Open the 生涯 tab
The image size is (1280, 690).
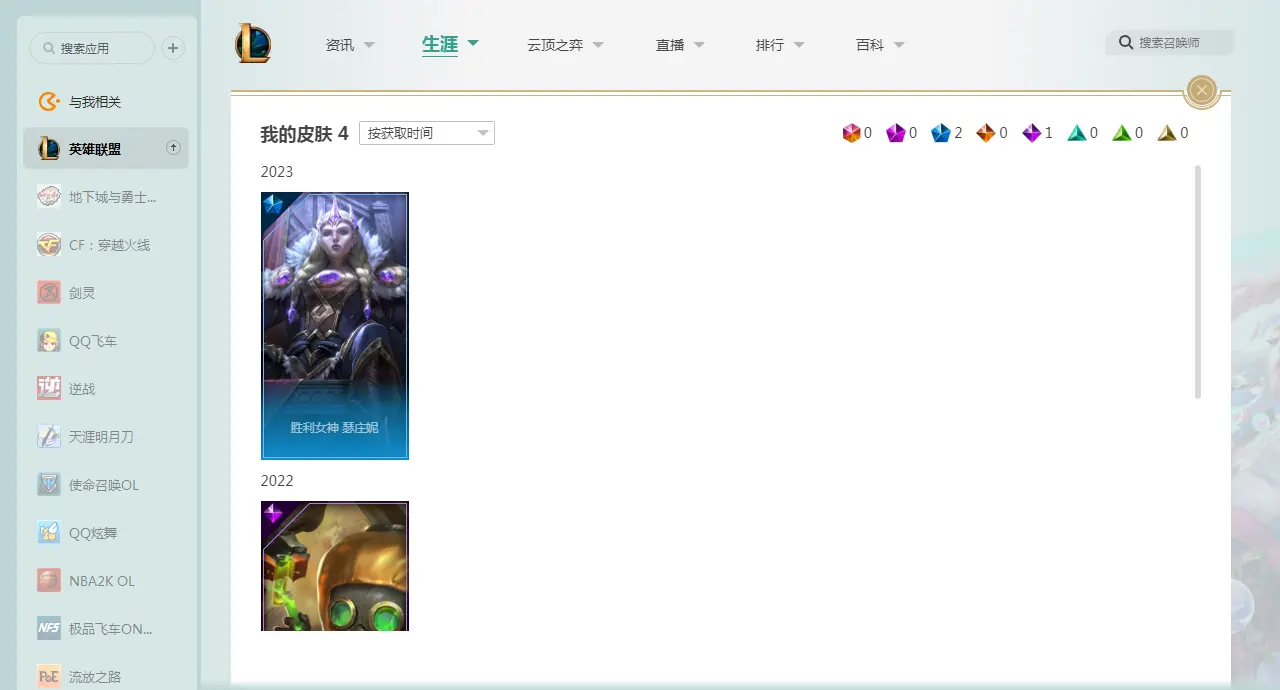pyautogui.click(x=440, y=44)
